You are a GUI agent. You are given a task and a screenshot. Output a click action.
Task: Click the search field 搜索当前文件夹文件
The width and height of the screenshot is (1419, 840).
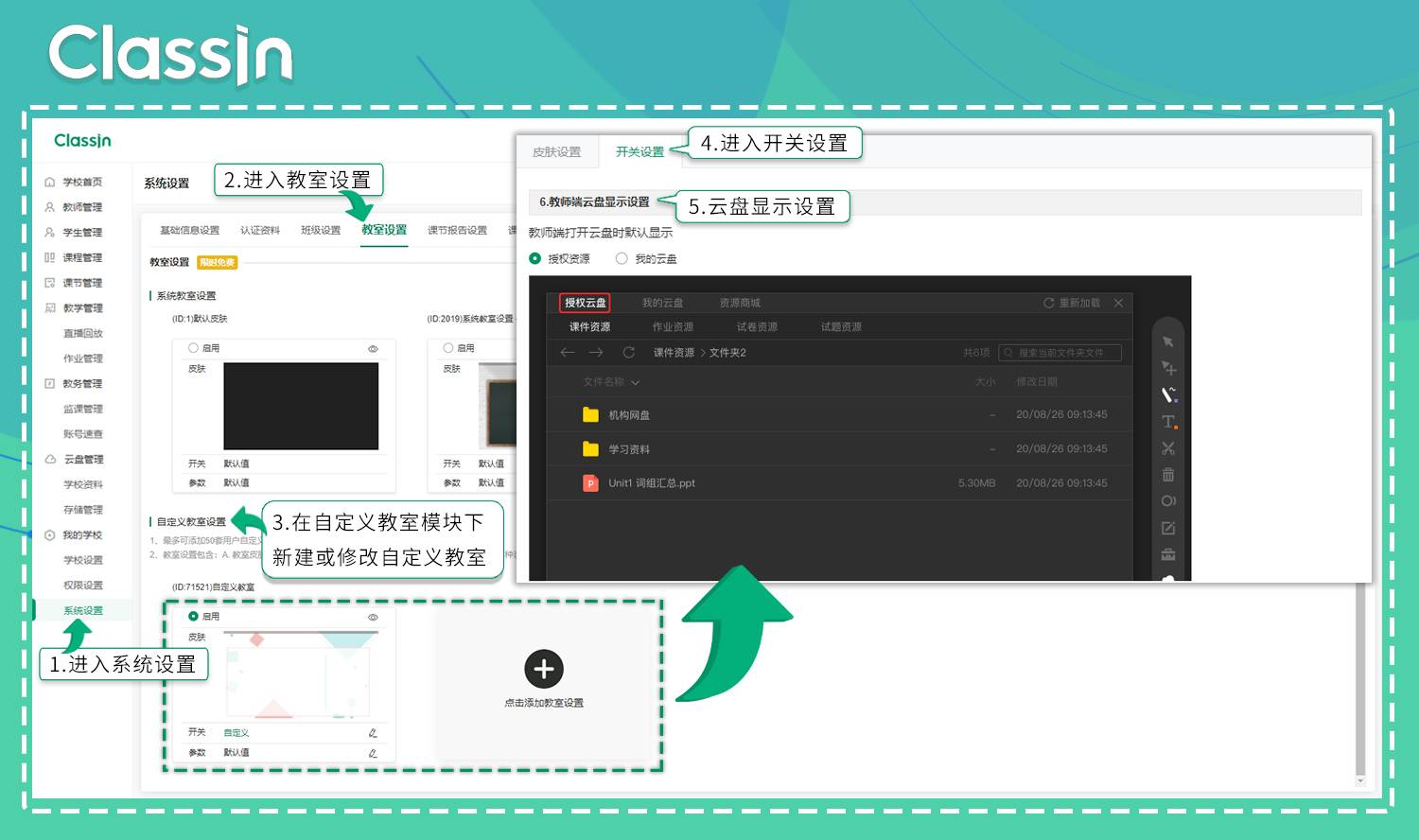click(x=1060, y=353)
